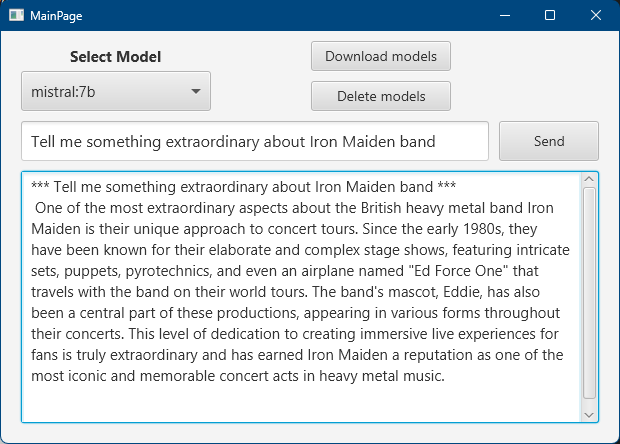This screenshot has height=444, width=620.
Task: Click the model selector dropdown arrow
Action: (x=194, y=92)
